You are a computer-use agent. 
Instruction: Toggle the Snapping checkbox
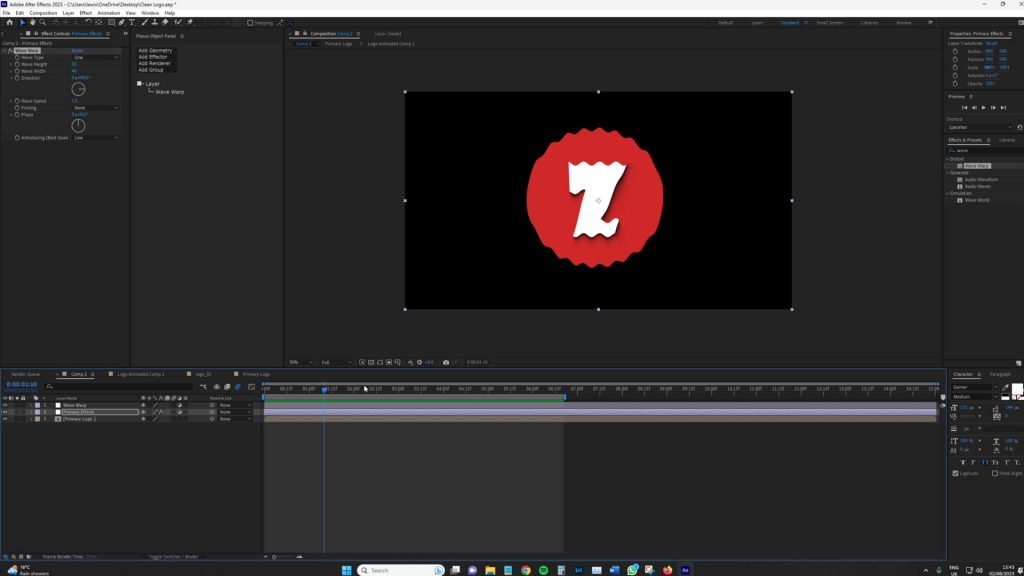pos(250,23)
